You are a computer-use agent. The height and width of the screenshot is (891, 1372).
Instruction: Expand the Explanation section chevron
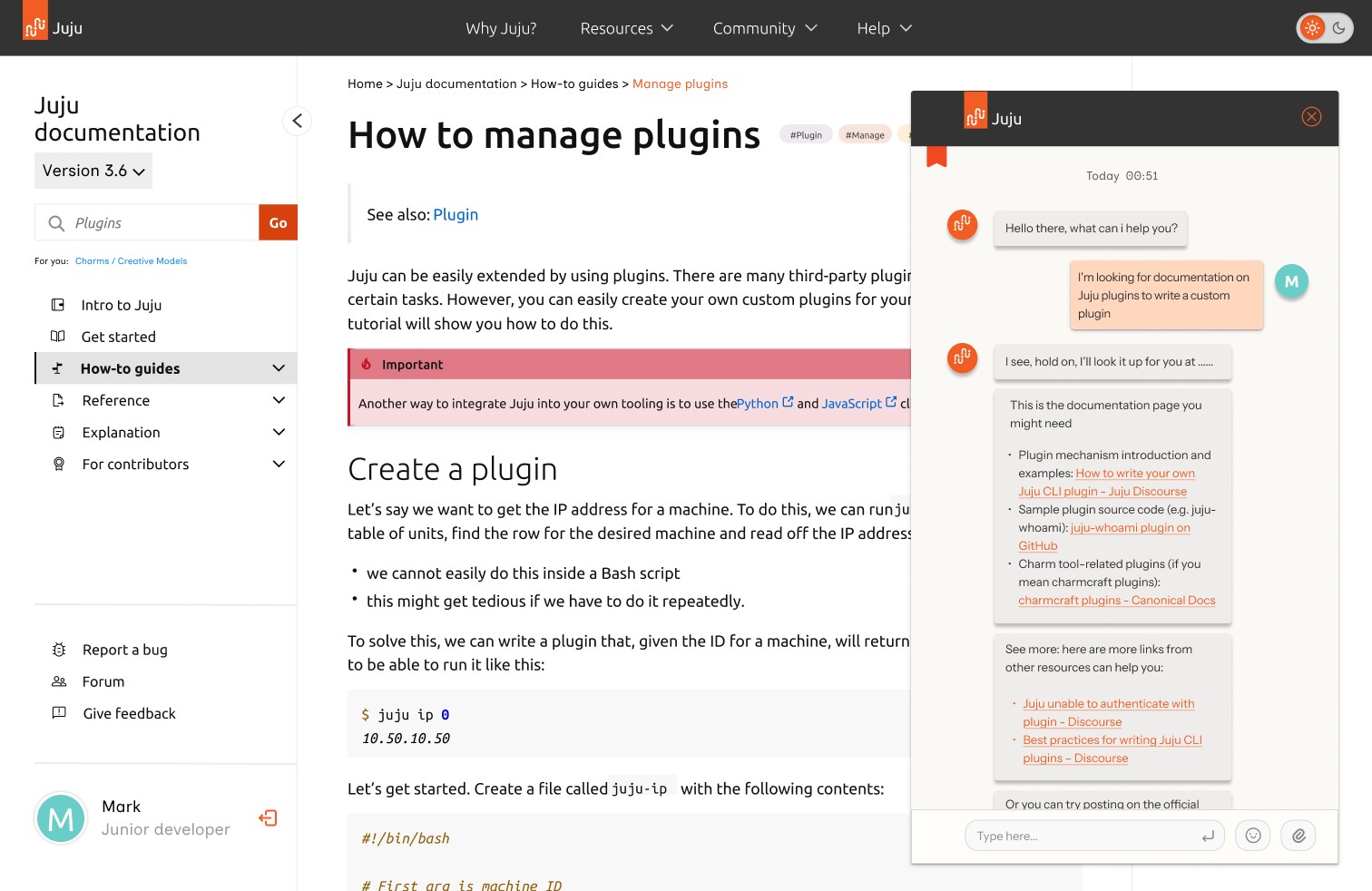click(x=279, y=433)
